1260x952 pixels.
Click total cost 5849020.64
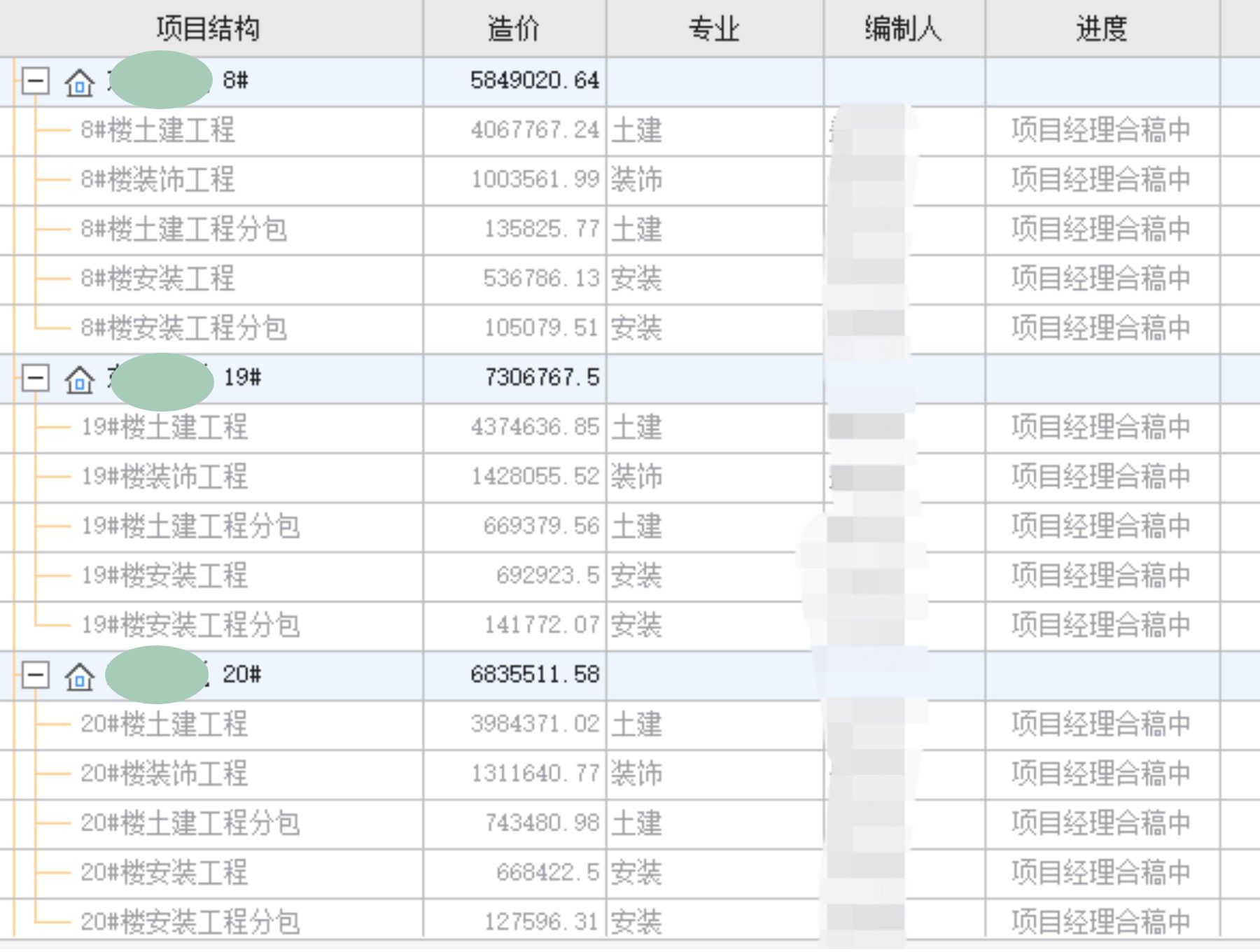tap(535, 81)
